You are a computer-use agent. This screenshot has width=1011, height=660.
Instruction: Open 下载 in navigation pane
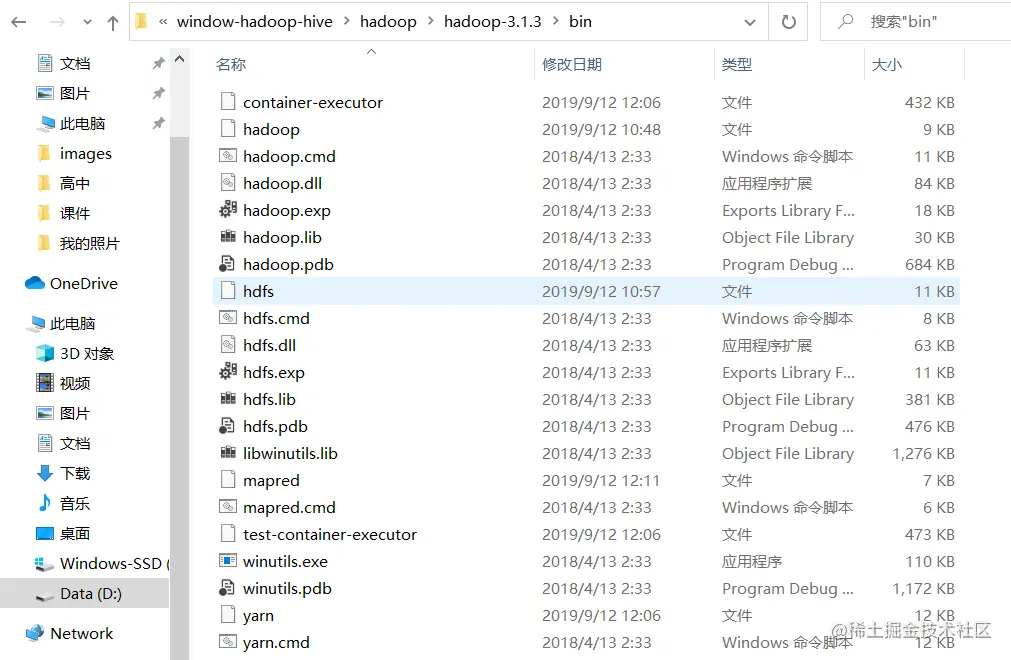coord(75,474)
